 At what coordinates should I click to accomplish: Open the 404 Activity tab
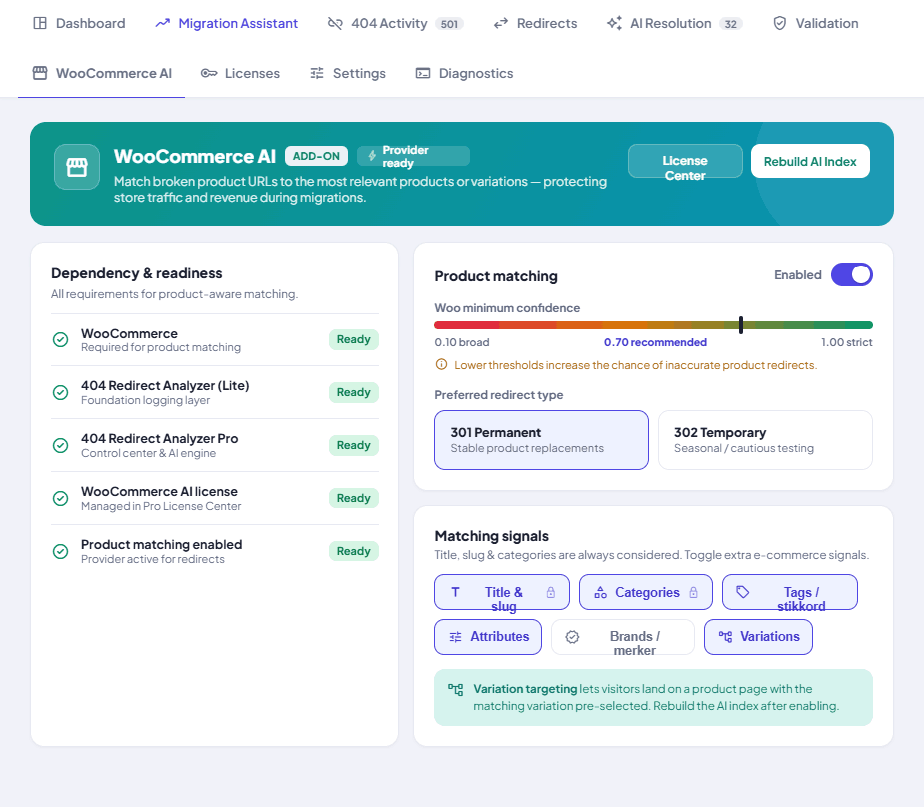pyautogui.click(x=395, y=24)
